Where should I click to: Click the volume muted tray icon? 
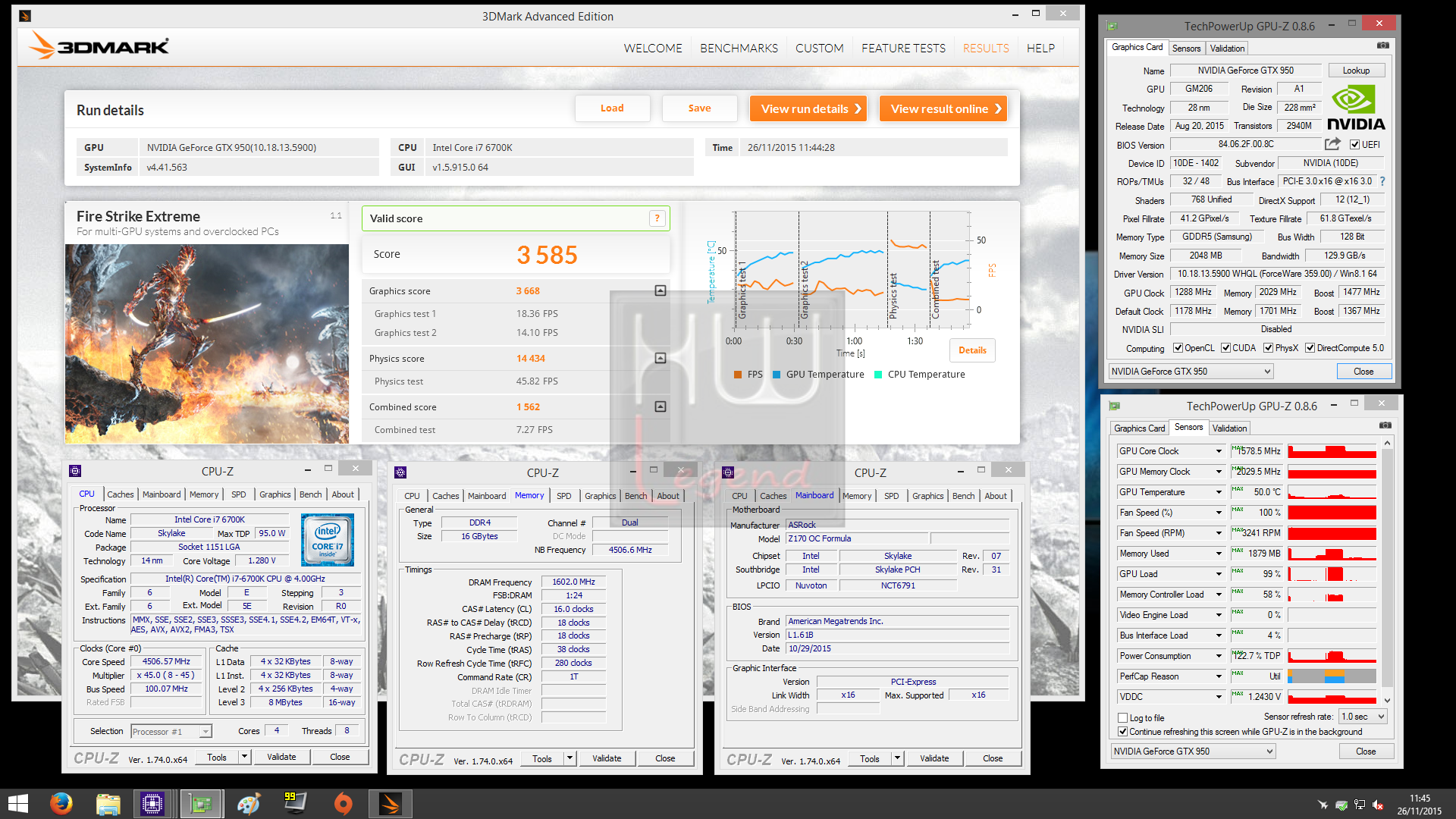tap(1378, 805)
